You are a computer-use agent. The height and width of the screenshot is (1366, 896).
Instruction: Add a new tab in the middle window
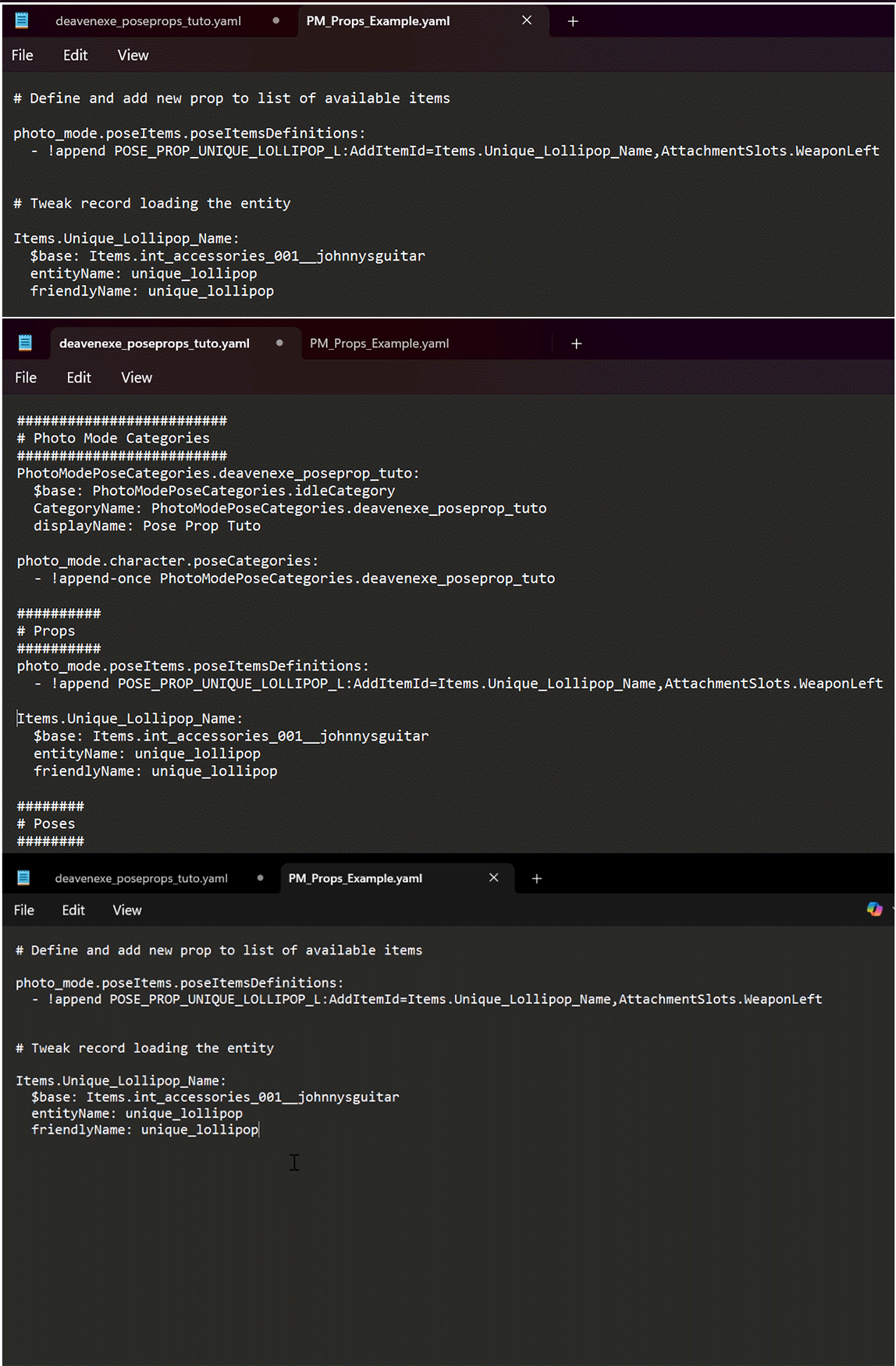click(576, 344)
